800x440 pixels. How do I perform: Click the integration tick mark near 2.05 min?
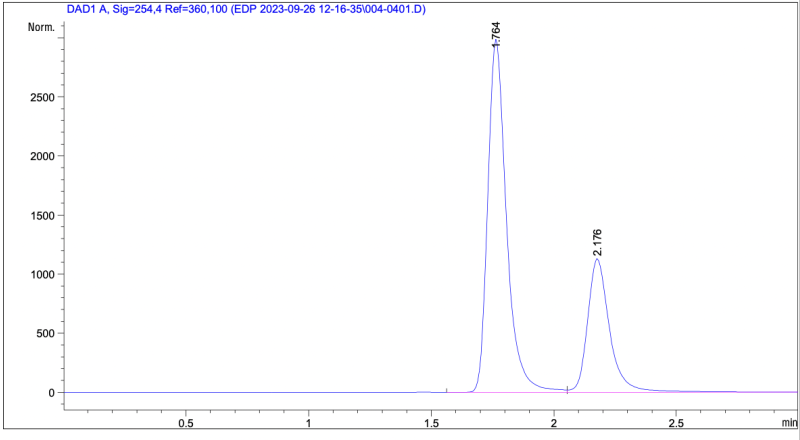pos(567,390)
